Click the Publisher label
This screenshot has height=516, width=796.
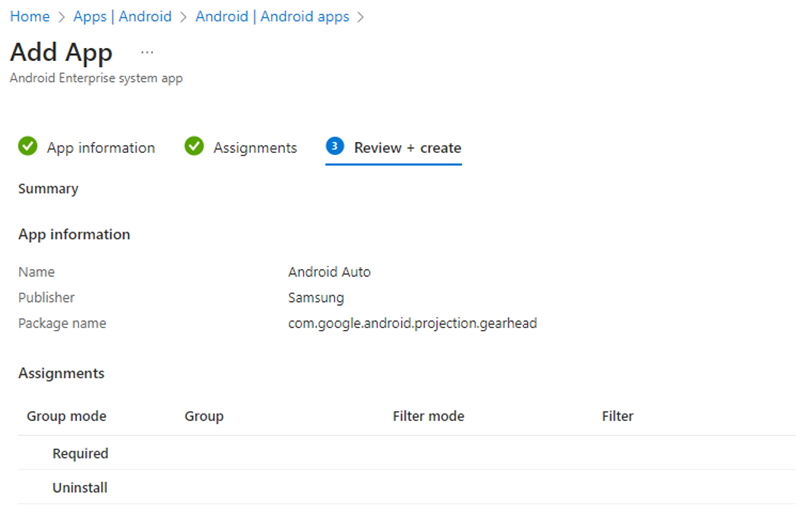pos(46,298)
